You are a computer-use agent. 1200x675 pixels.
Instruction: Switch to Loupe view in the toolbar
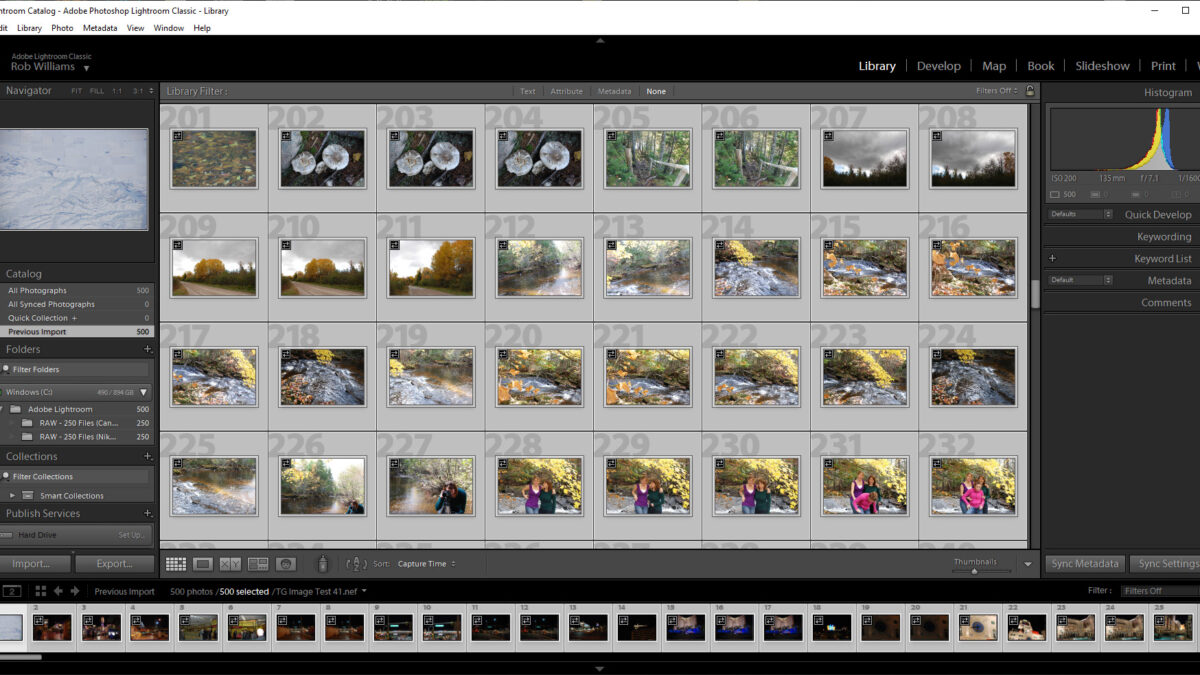[x=203, y=564]
